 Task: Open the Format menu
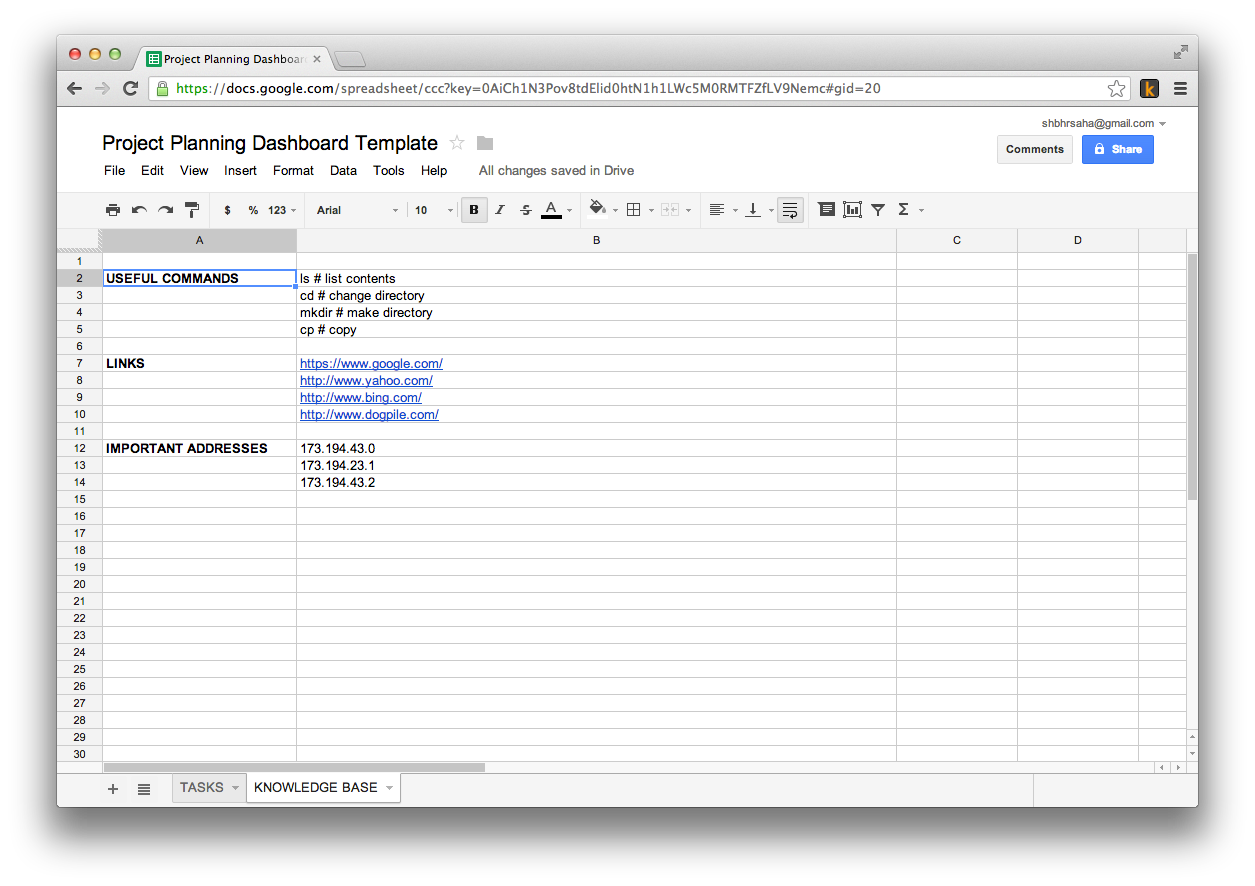point(293,171)
